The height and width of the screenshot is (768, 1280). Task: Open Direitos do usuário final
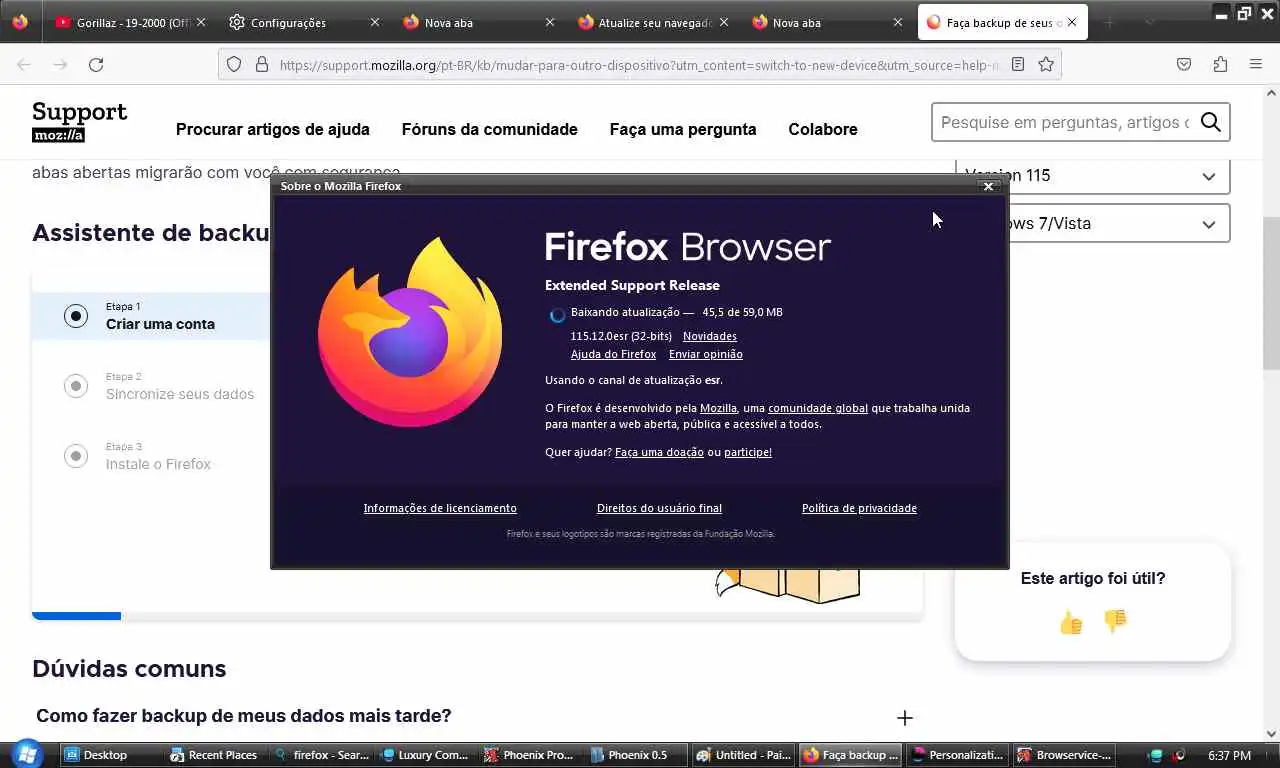coord(659,508)
